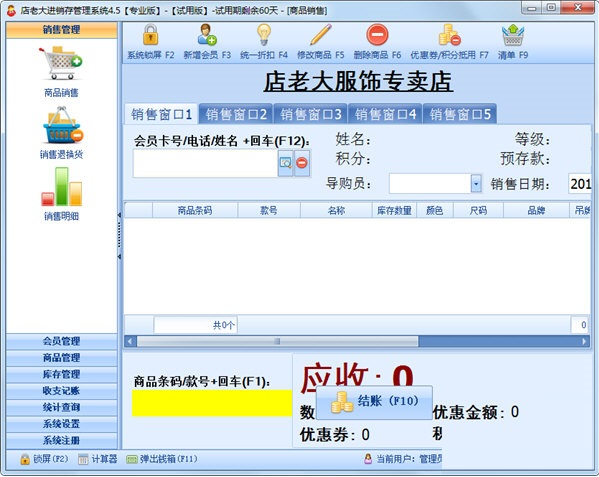Expand the 库存管理 sidebar section
The image size is (599, 477).
click(62, 374)
